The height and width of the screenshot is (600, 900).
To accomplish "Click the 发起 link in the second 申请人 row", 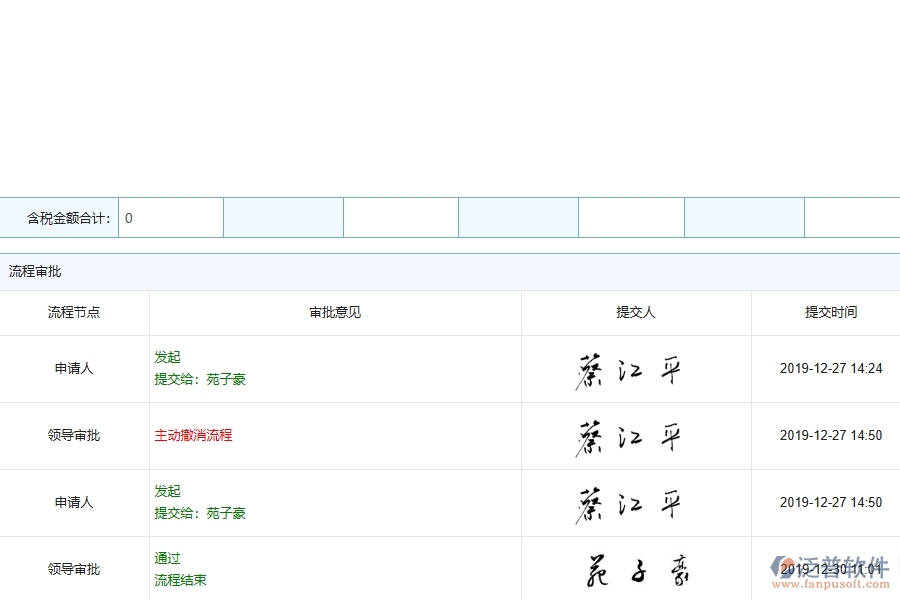I will (167, 491).
